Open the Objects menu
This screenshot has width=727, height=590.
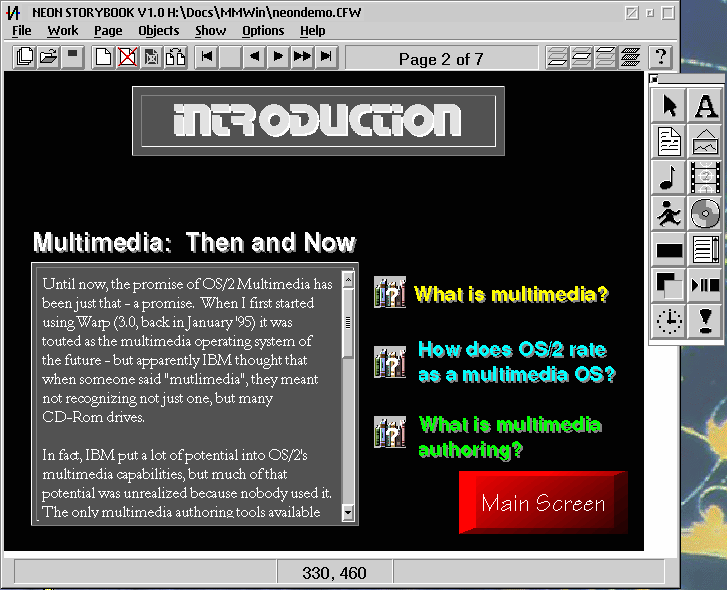point(159,31)
